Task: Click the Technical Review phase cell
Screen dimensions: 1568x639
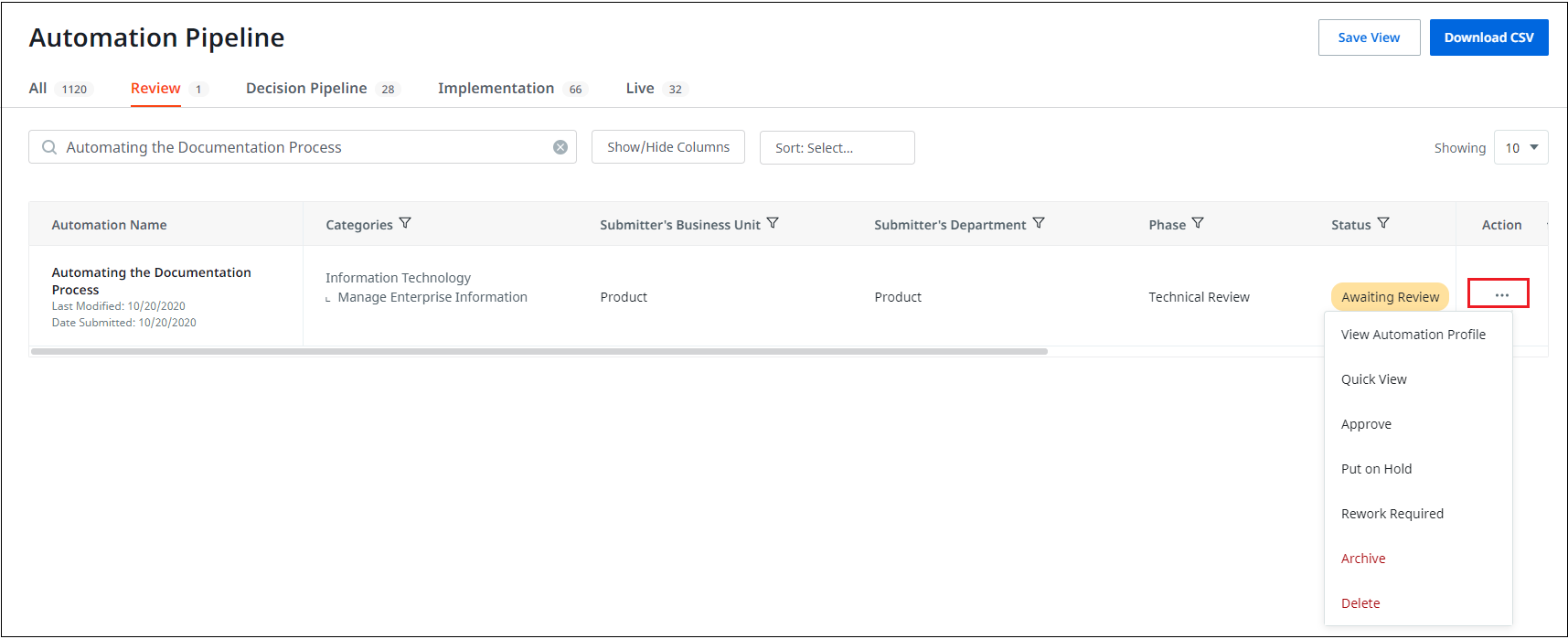Action: [1199, 297]
